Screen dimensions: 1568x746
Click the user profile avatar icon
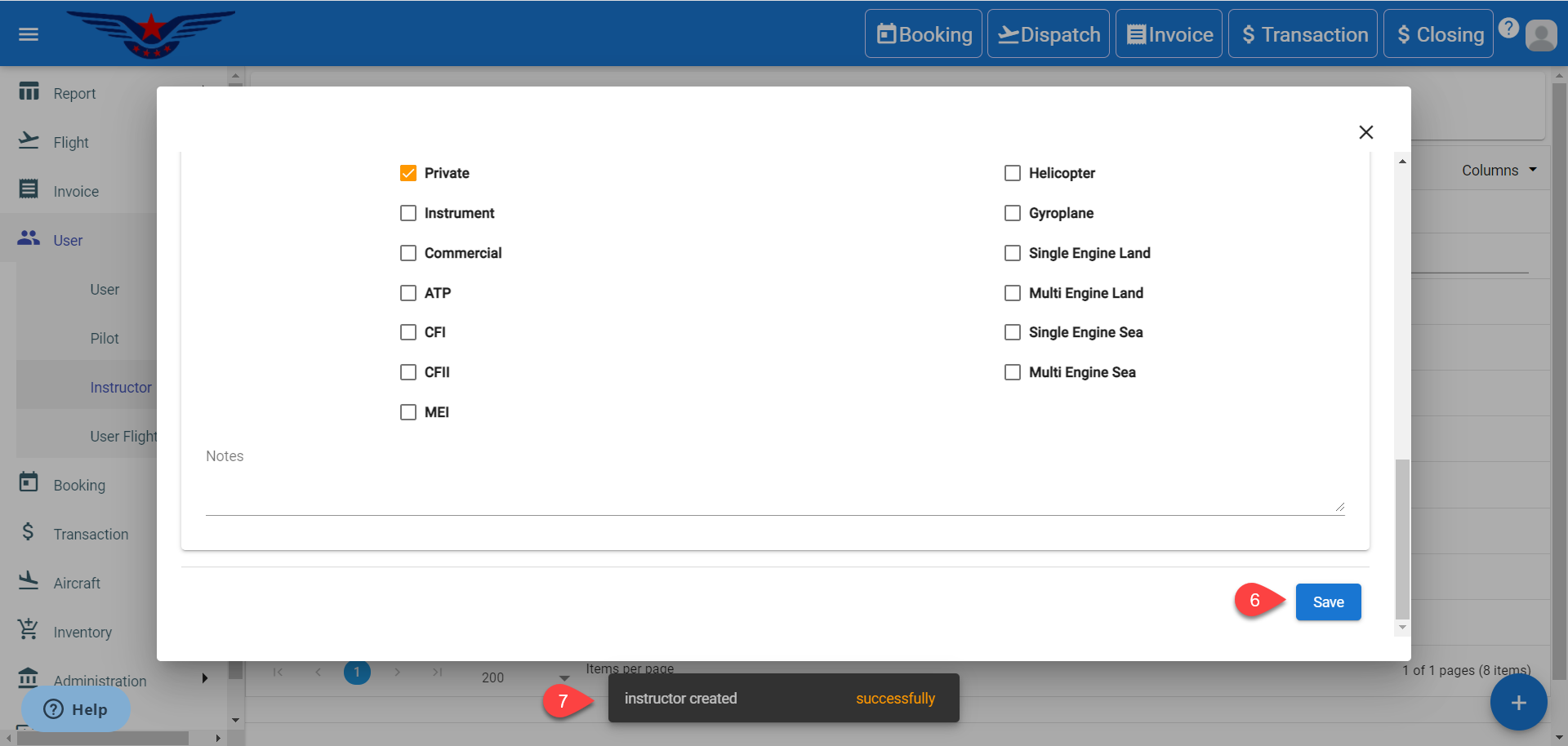(1540, 35)
